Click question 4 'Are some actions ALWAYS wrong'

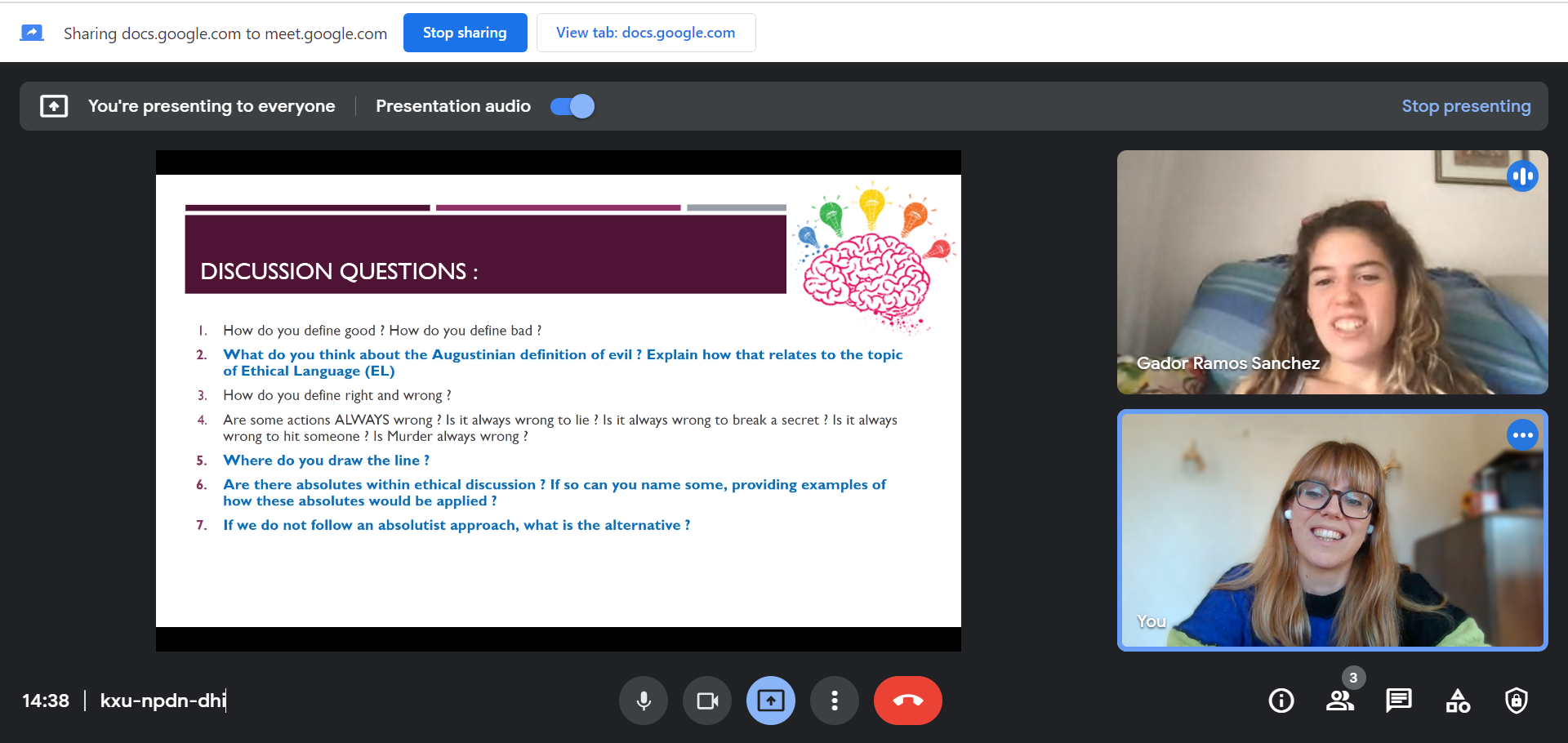(x=560, y=428)
